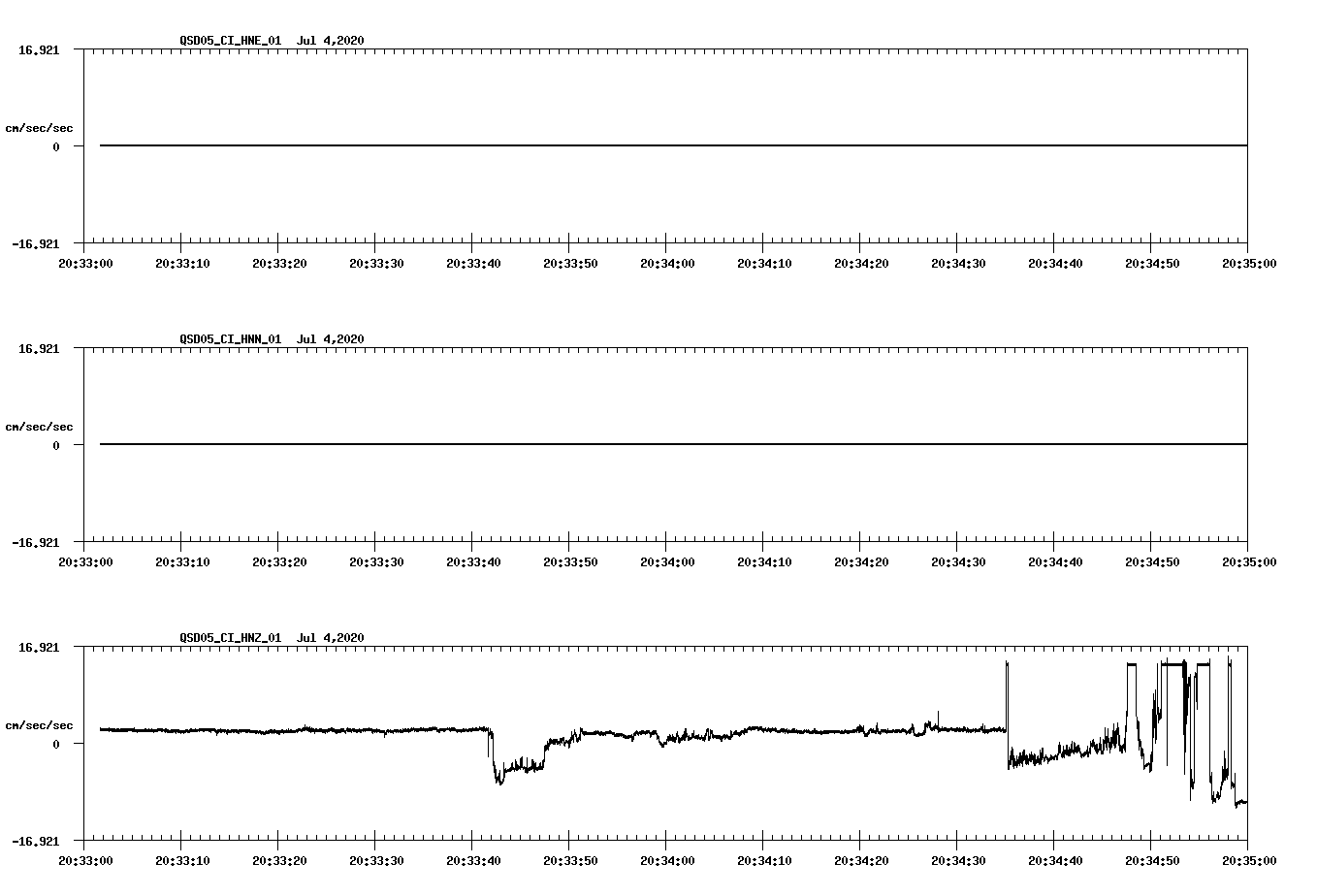Click the flat HNN trace line
Image resolution: width=1317 pixels, height=896 pixels.
(673, 444)
